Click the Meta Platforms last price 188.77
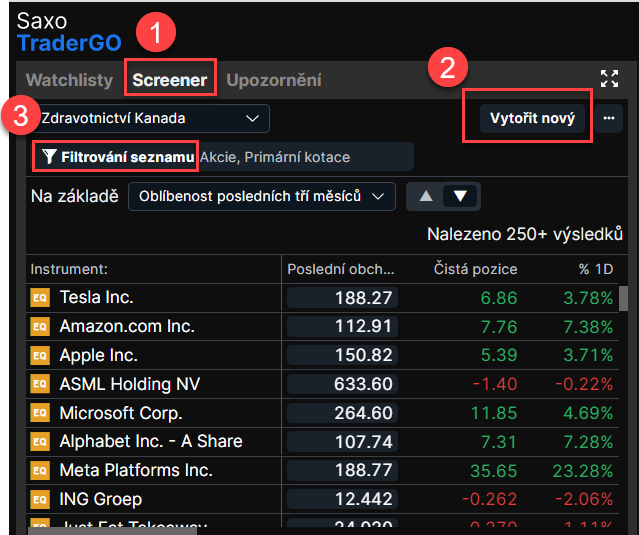This screenshot has width=639, height=535. (342, 471)
